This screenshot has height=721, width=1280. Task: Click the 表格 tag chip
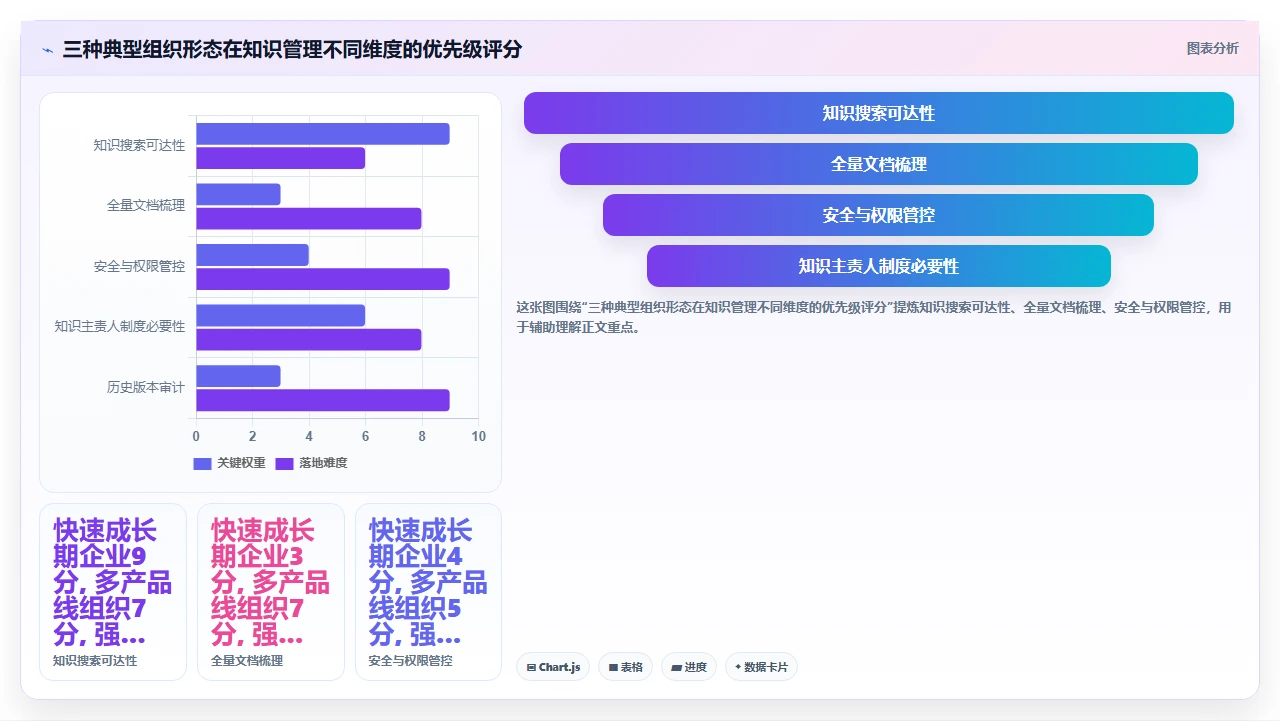[625, 667]
